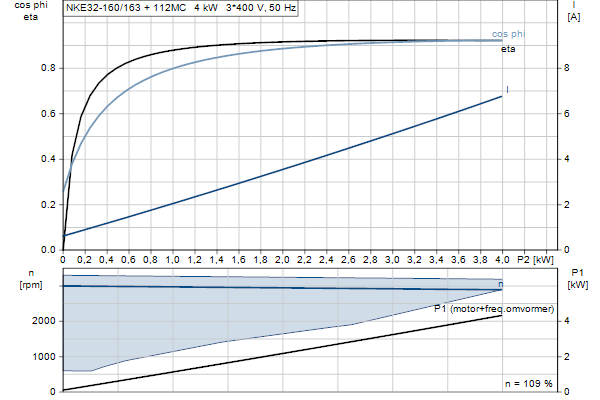
Task: Click the 0.6 value on left axis
Action: (48, 114)
